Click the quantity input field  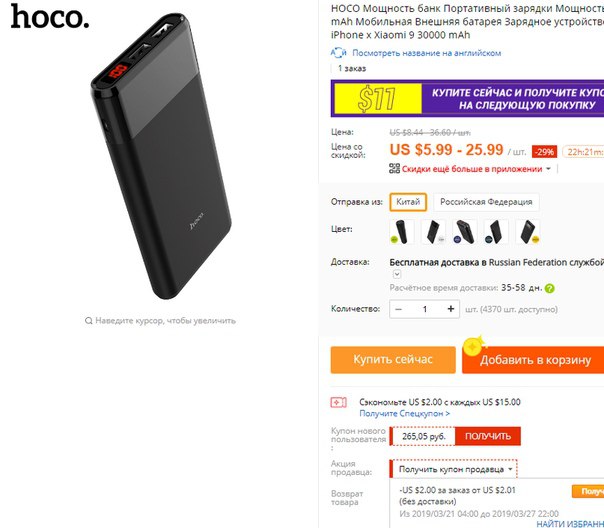(x=425, y=309)
